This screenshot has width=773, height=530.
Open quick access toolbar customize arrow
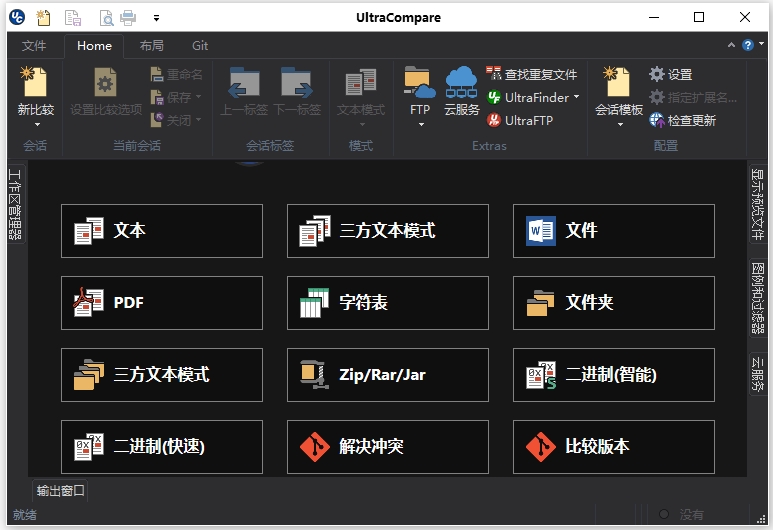click(156, 18)
